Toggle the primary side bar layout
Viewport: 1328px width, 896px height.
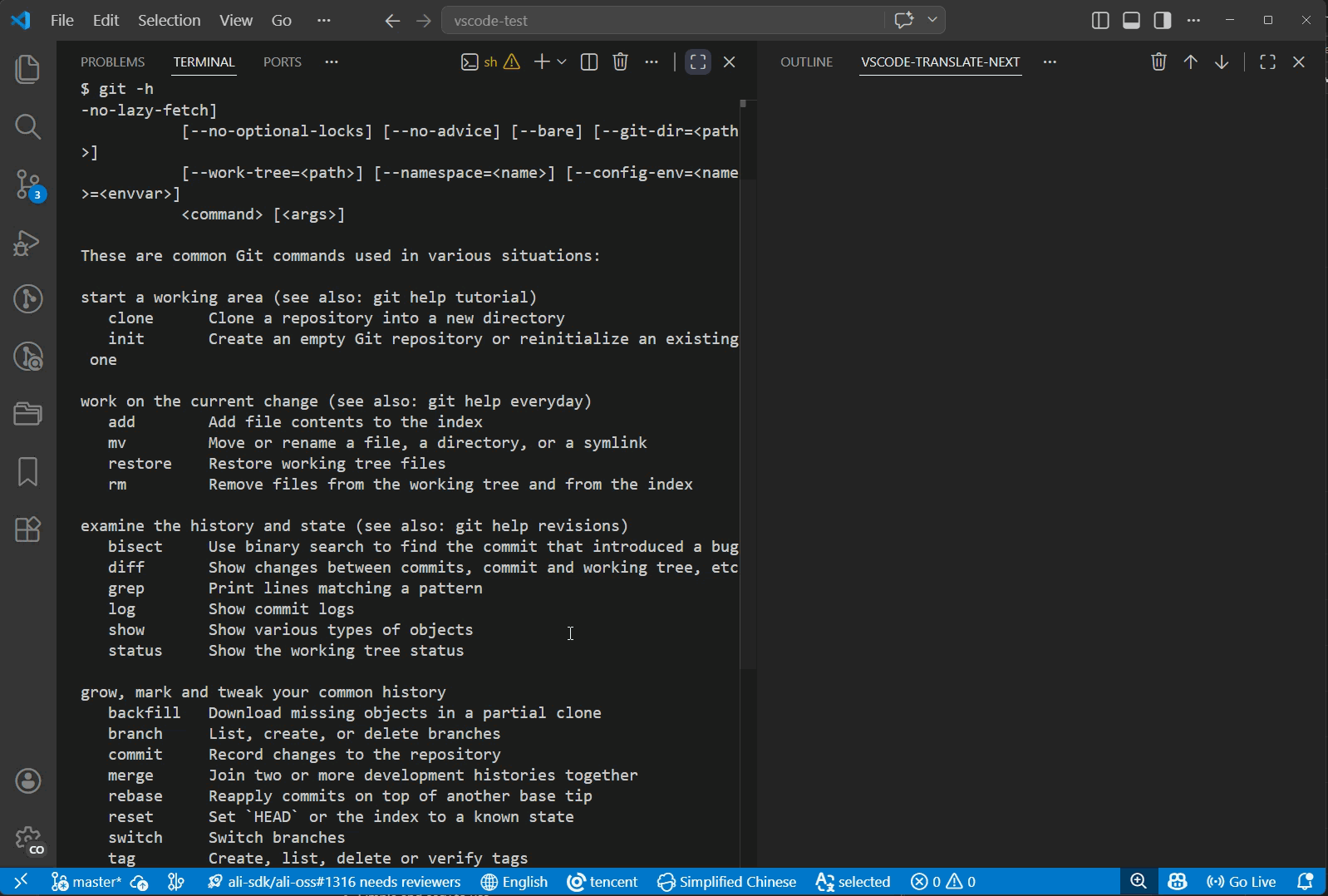pos(1100,21)
